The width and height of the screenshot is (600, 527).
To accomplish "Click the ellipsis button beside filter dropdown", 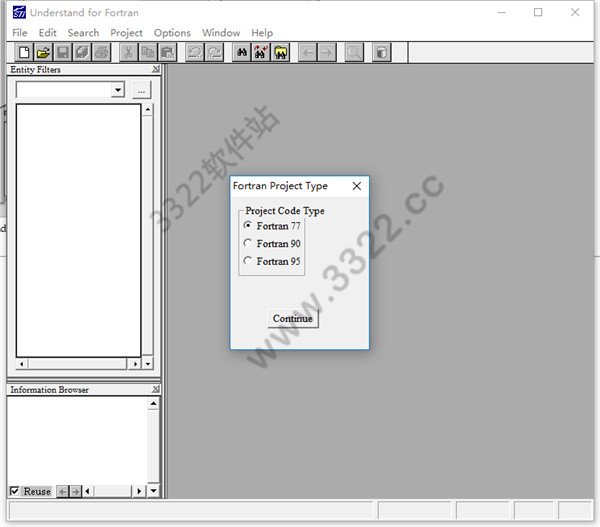I will [x=142, y=90].
